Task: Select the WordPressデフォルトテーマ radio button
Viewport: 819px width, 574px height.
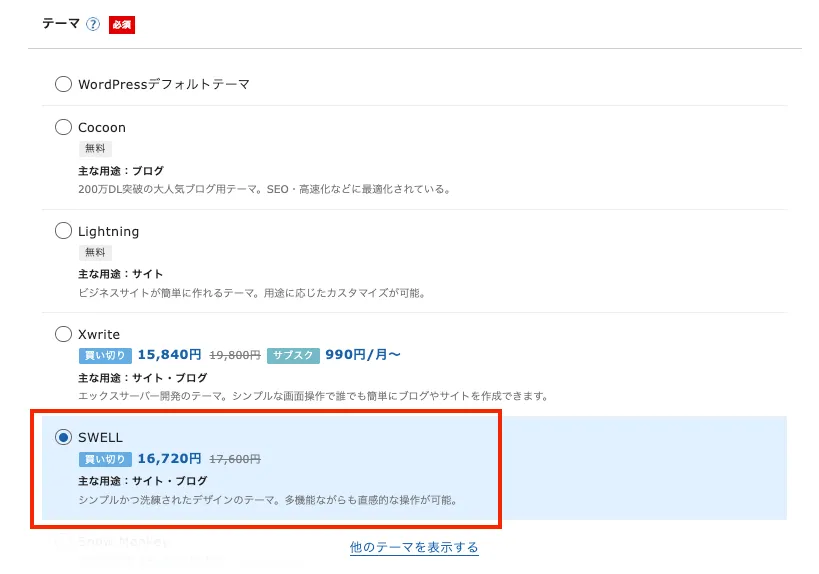Action: pyautogui.click(x=63, y=84)
